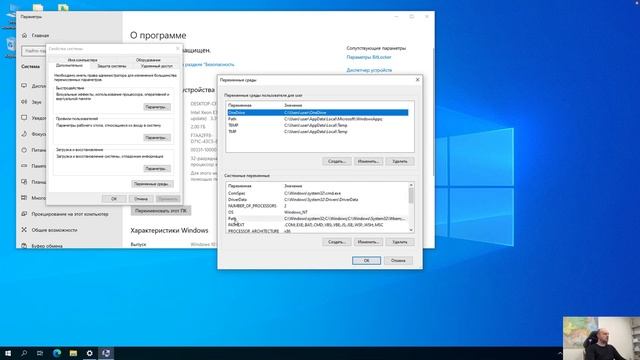This screenshot has height=360, width=640.
Task: Open the Память storage icon in sidebar
Action: (24, 166)
